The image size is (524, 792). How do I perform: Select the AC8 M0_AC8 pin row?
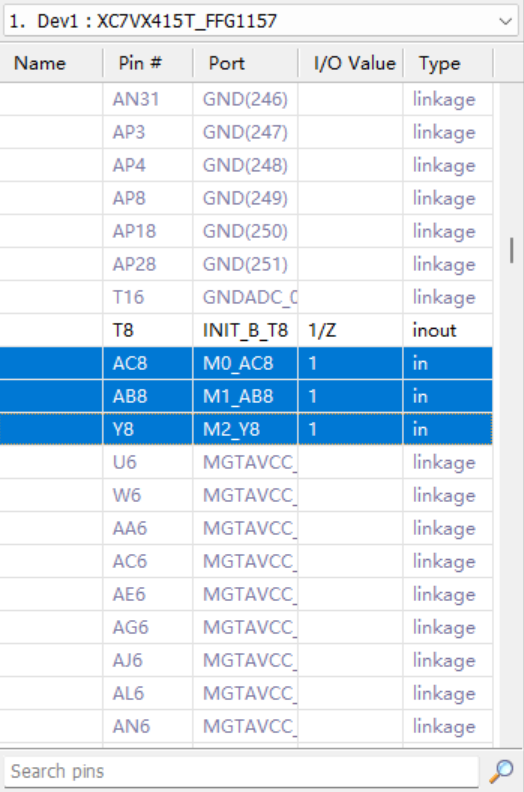pos(246,363)
